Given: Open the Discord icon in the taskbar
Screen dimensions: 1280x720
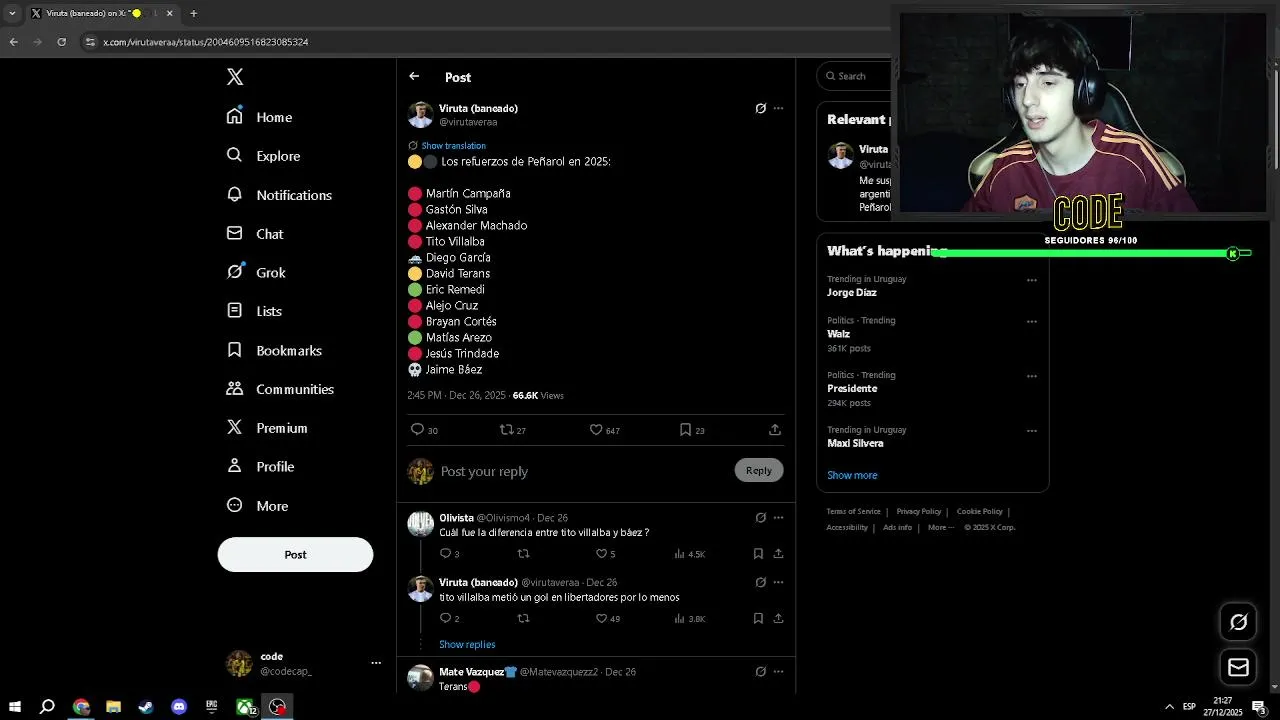Looking at the screenshot, I should coord(179,707).
